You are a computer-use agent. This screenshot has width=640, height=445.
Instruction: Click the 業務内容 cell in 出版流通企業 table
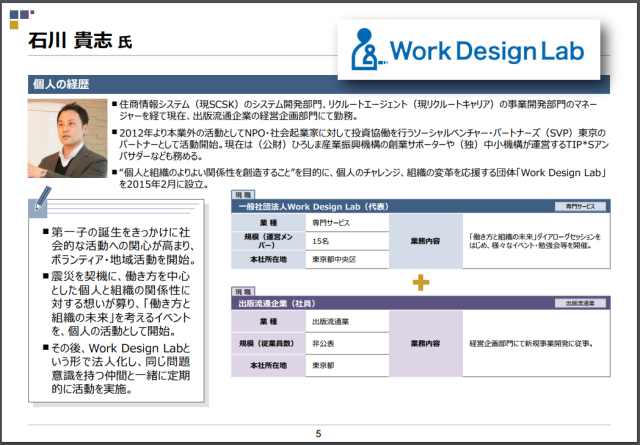pos(425,343)
